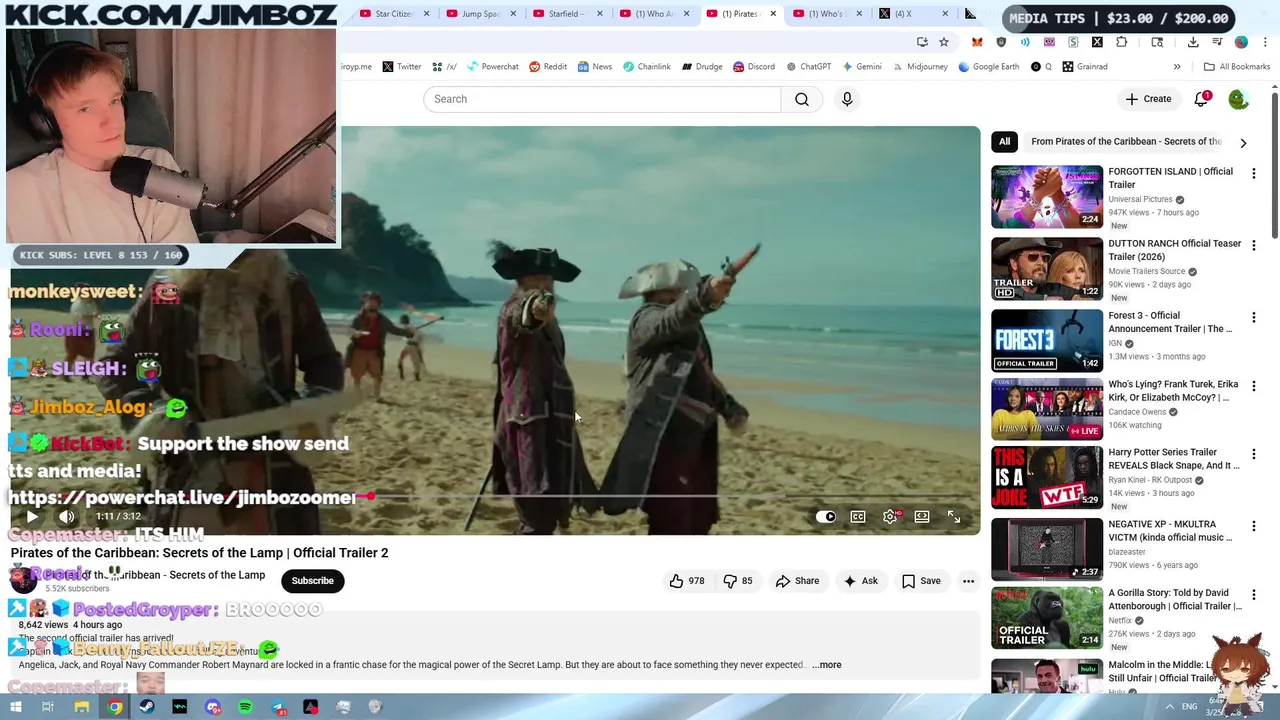The image size is (1280, 720).
Task: Select 'From Pirates of the Caribbean' chip
Action: (x=1126, y=142)
